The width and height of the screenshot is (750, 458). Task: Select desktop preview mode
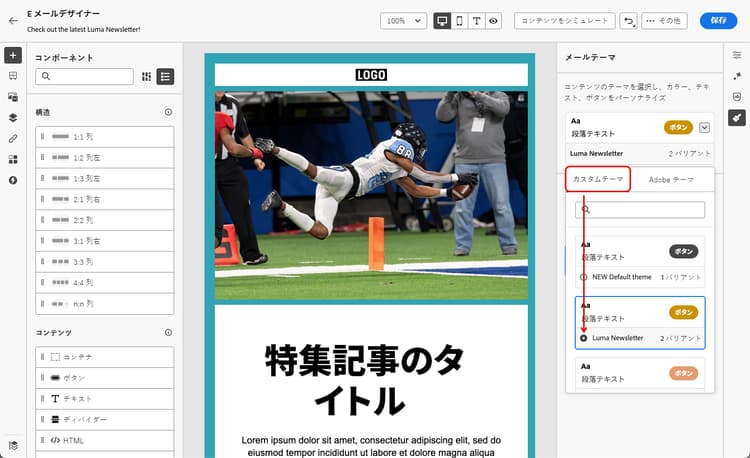(x=442, y=21)
